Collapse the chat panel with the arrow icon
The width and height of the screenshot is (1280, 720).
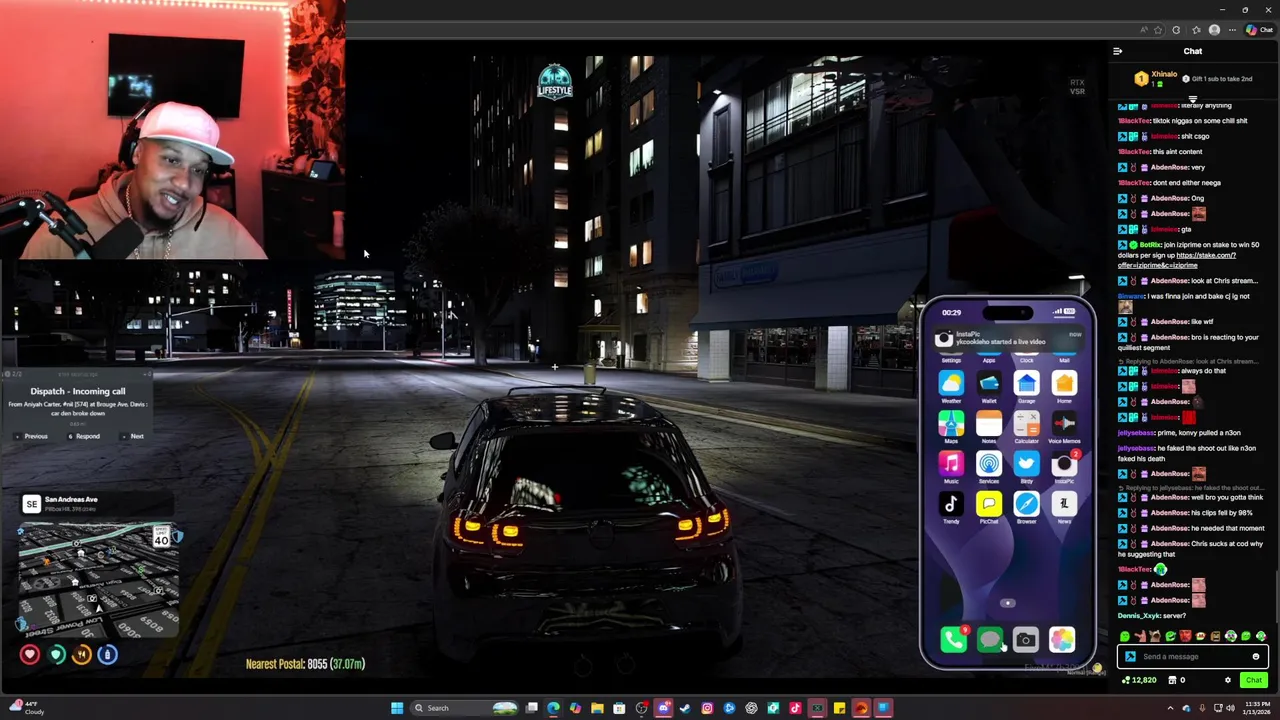pos(1118,51)
